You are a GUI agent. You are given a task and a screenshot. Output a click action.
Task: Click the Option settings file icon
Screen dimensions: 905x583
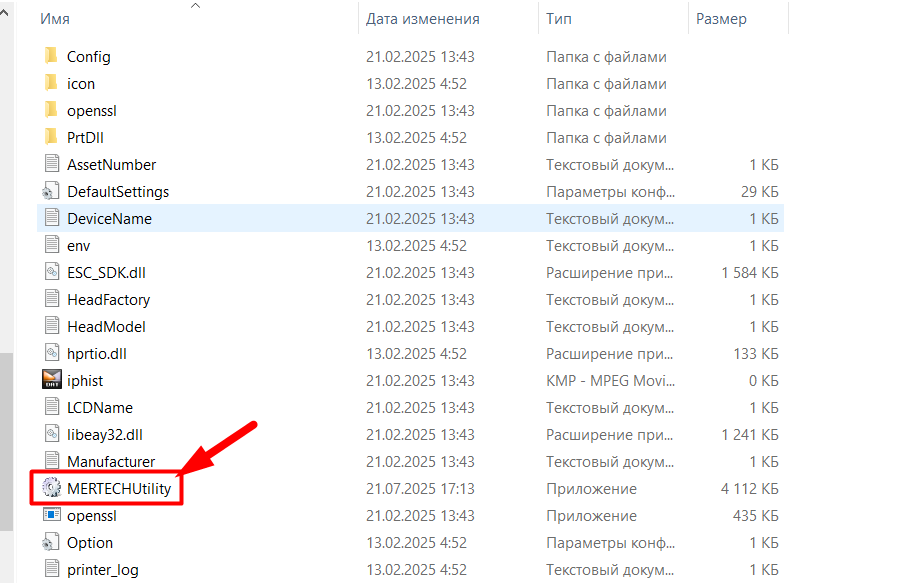coord(51,543)
